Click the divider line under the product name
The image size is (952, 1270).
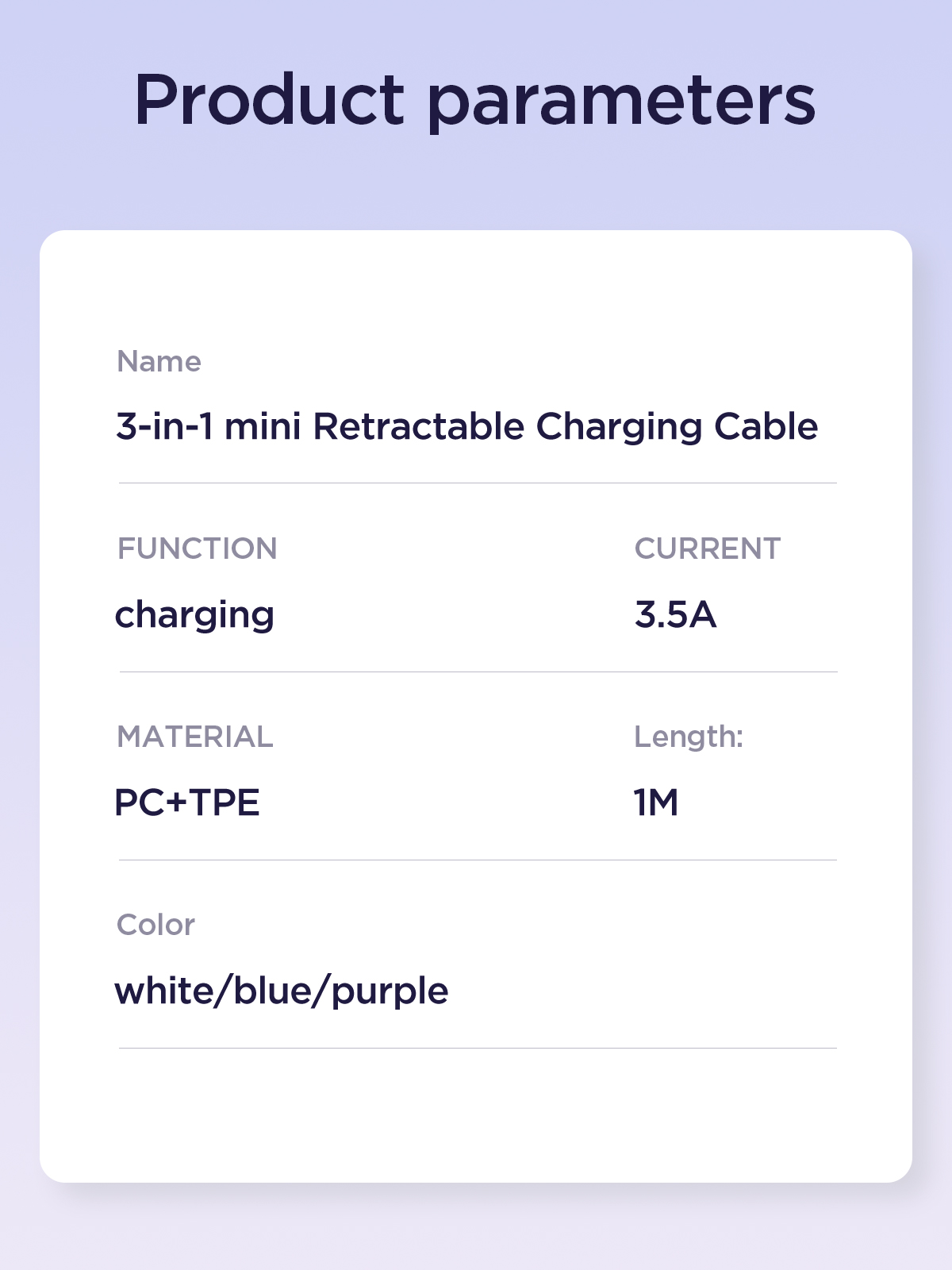(x=478, y=483)
